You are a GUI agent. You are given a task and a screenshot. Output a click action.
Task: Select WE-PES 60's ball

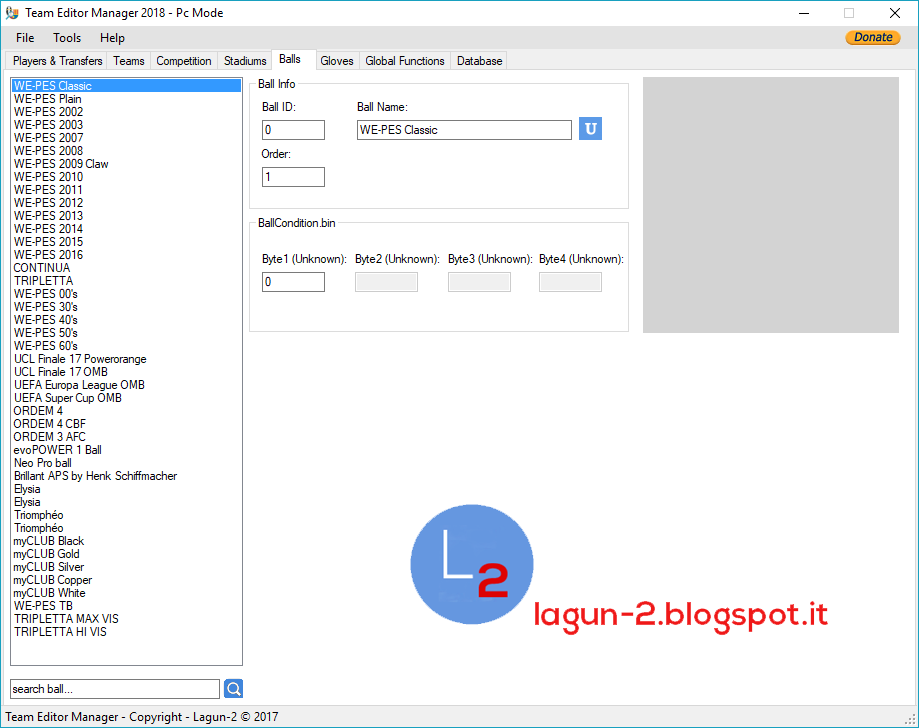click(x=127, y=346)
